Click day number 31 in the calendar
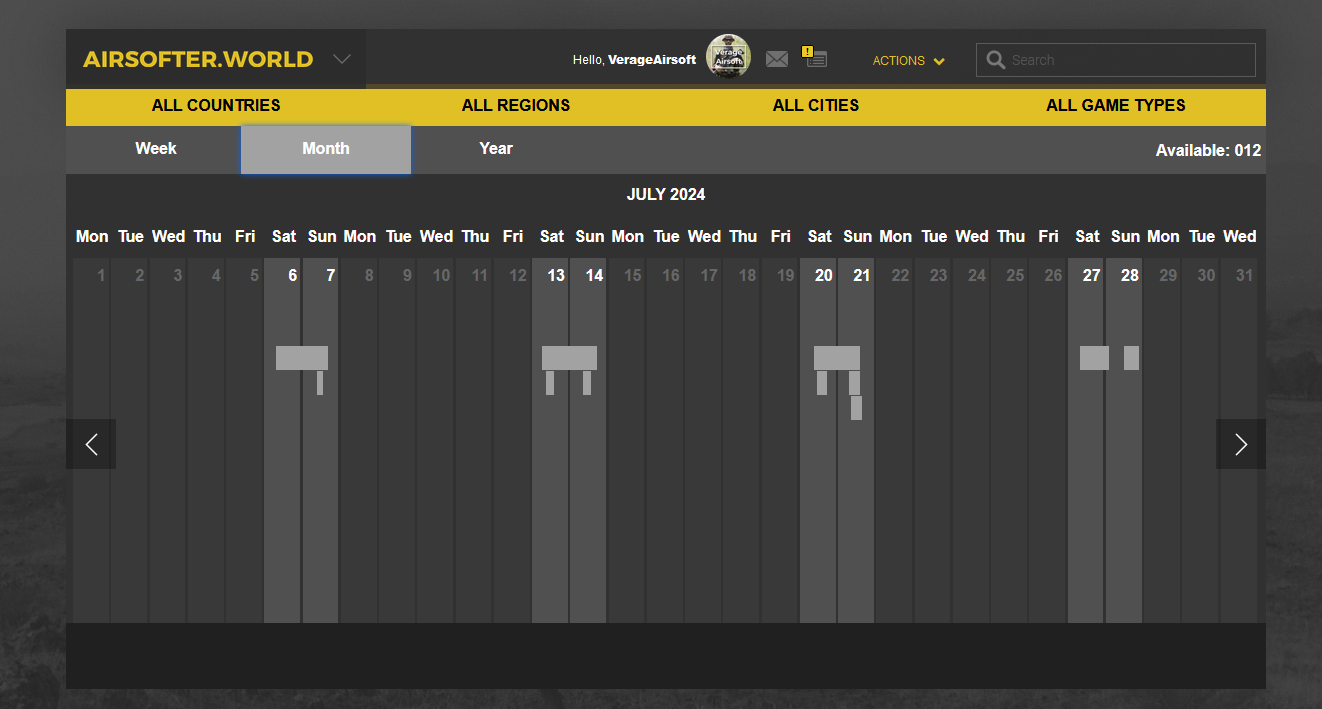Screen dimensions: 1322x709 pos(1244,275)
